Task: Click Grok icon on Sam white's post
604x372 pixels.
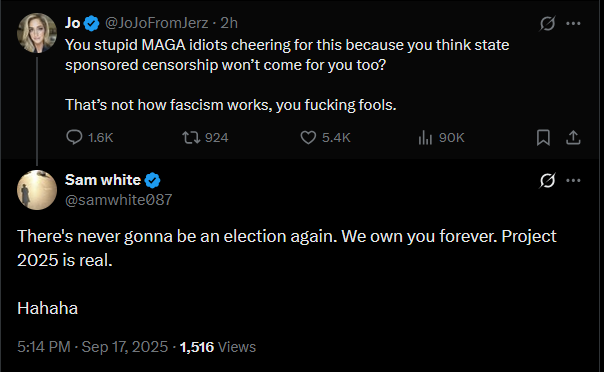Action: [x=547, y=180]
